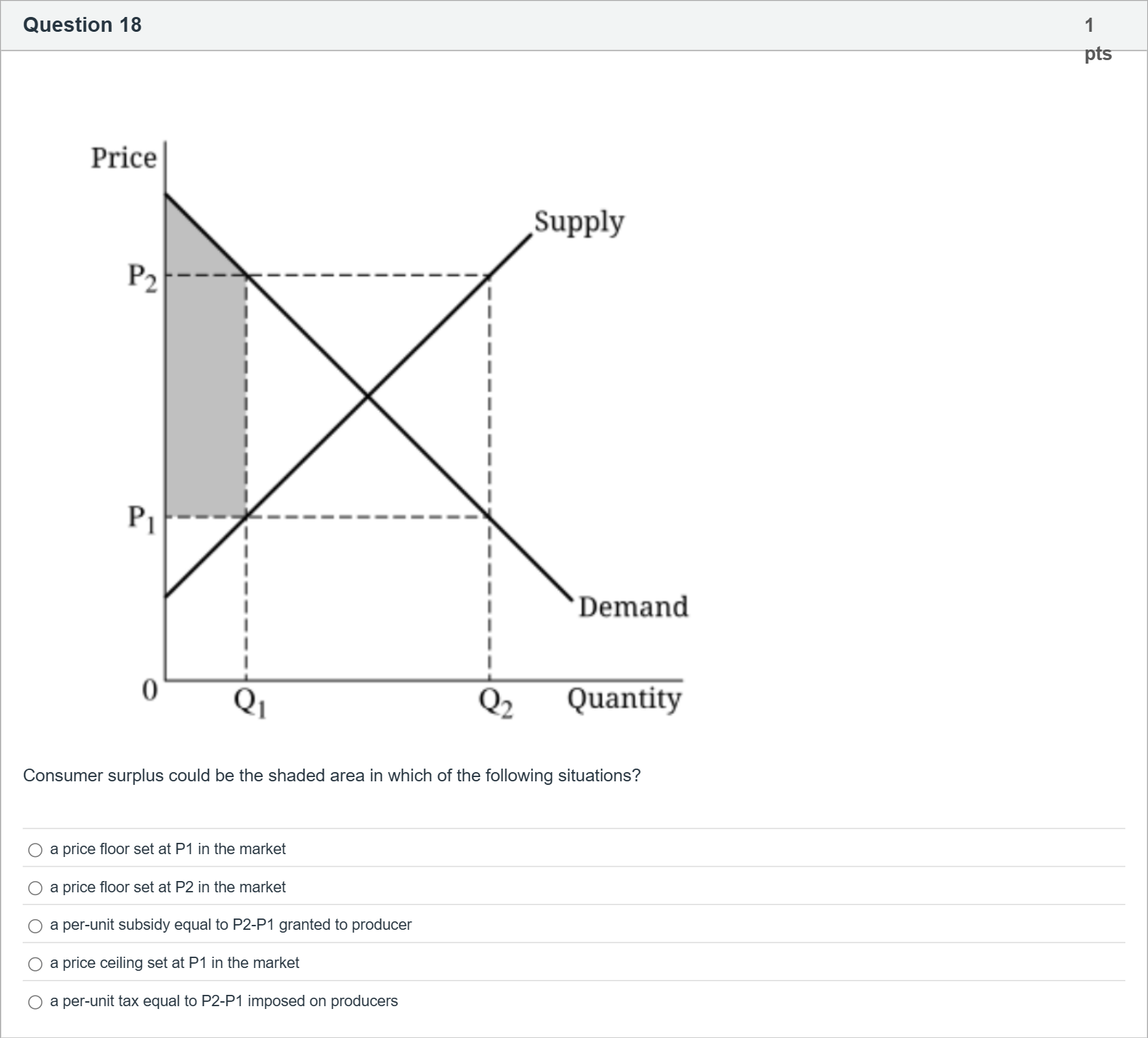
Task: Click the 'a price ceiling set at P1' answer text
Action: tap(175, 962)
